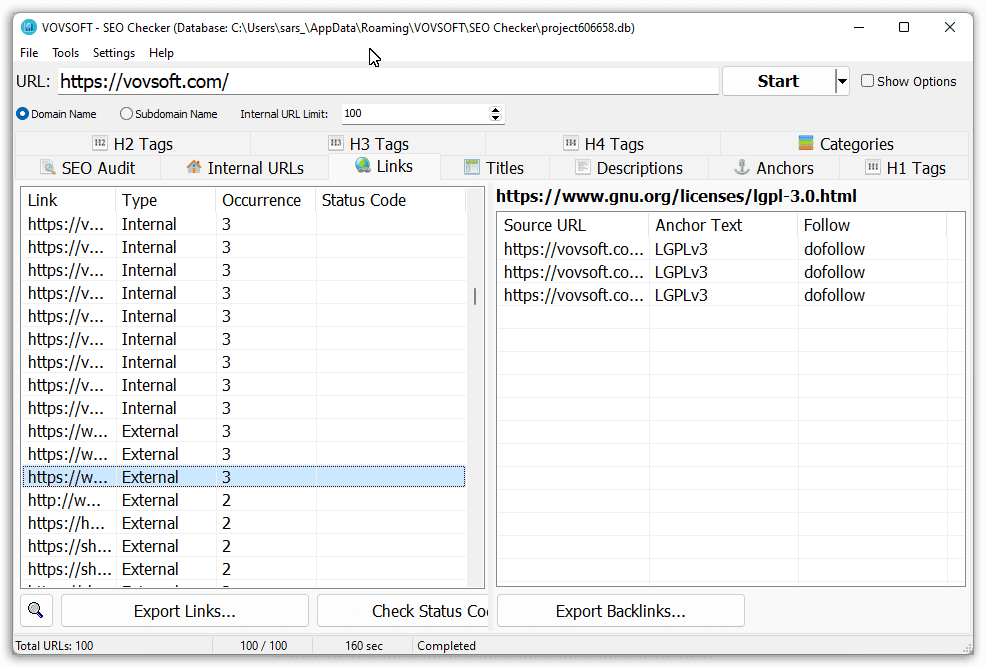Click the Export Backlinks... button

(x=621, y=610)
